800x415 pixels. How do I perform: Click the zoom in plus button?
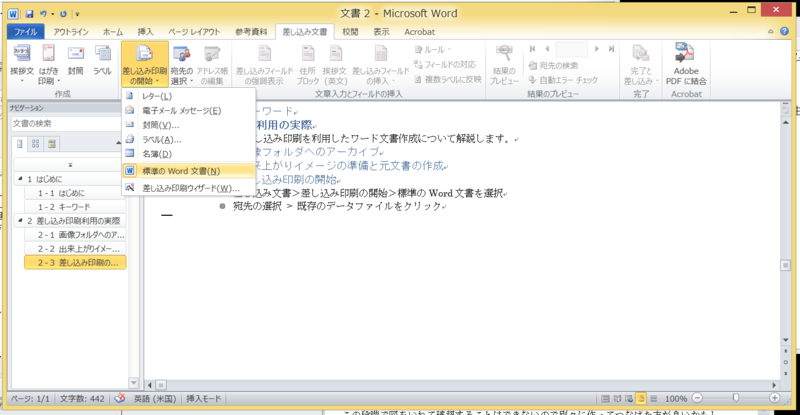[x=774, y=398]
